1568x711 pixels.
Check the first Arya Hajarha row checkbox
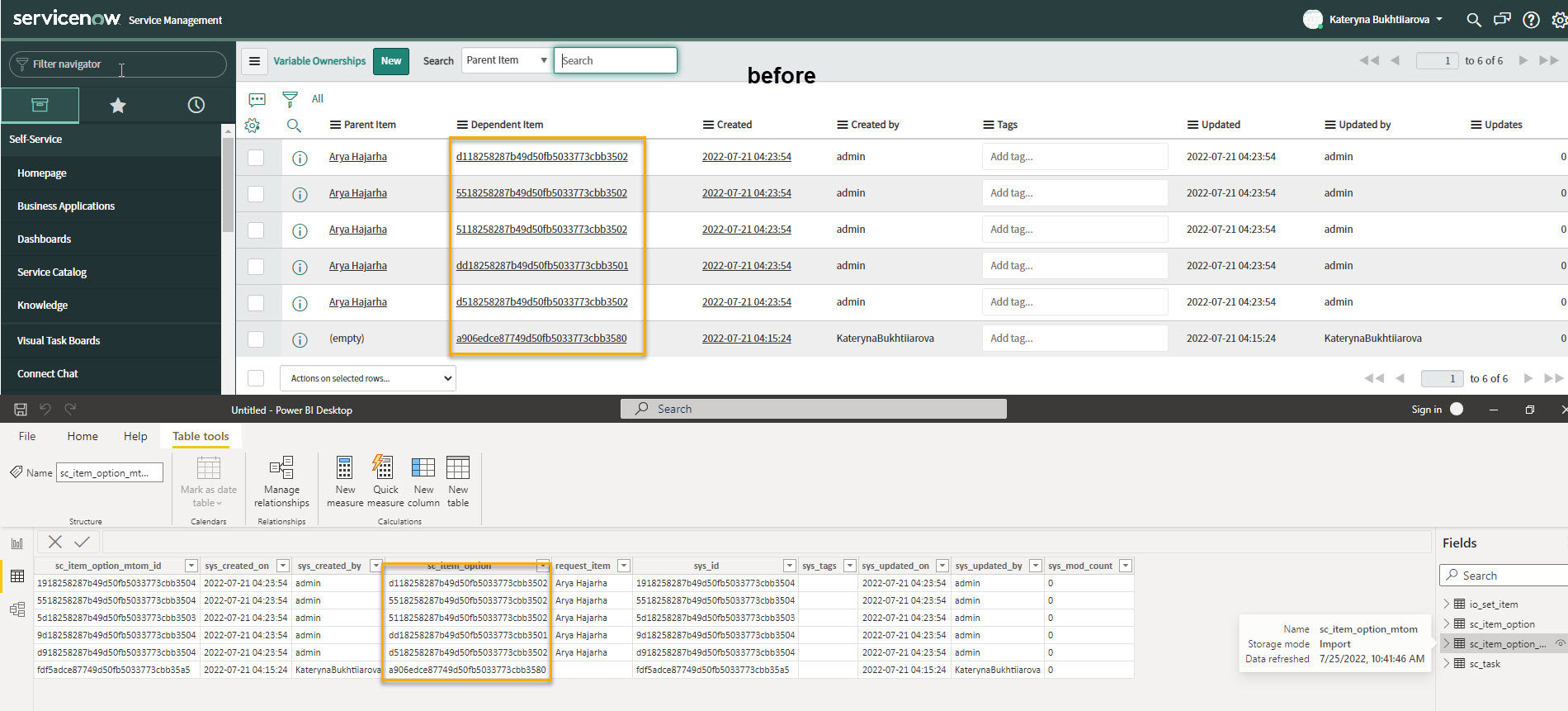point(256,157)
